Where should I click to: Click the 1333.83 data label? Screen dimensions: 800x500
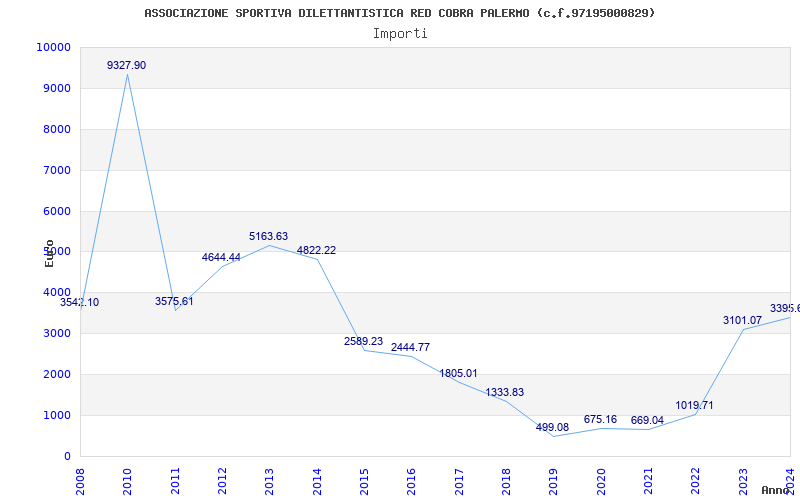pos(505,392)
